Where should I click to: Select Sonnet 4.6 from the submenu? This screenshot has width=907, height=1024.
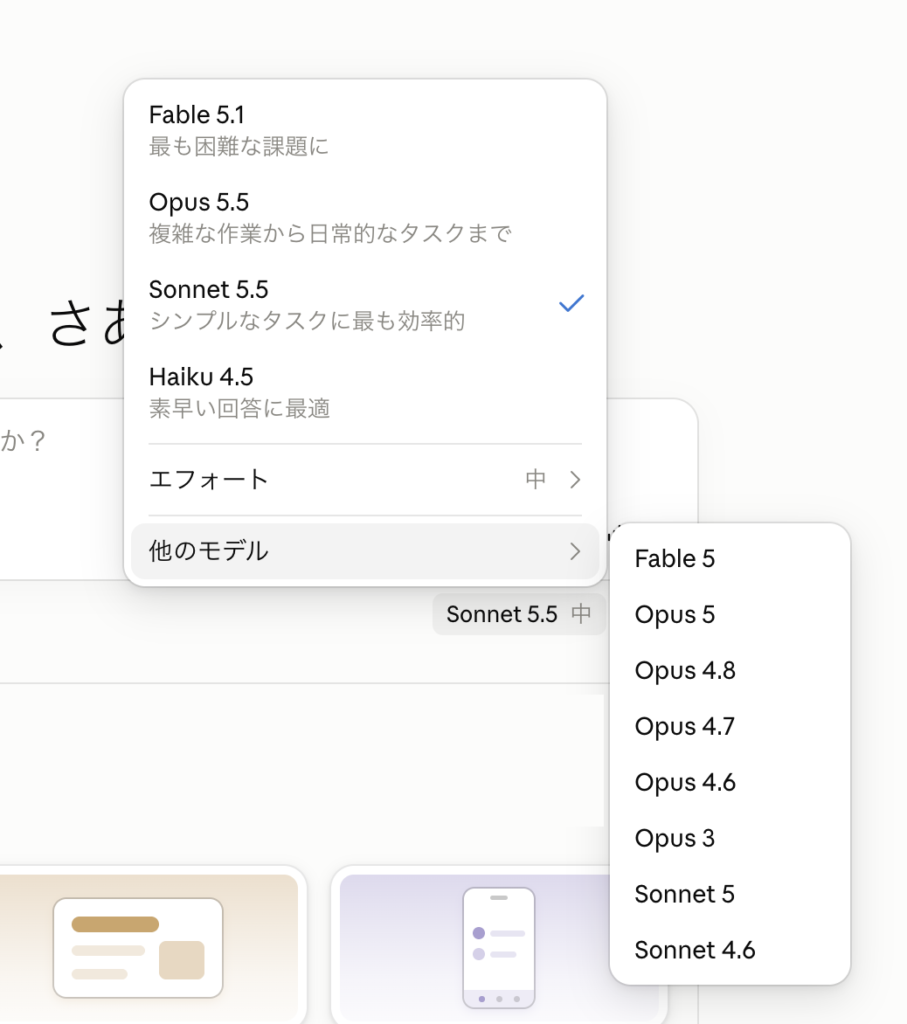(x=730, y=950)
